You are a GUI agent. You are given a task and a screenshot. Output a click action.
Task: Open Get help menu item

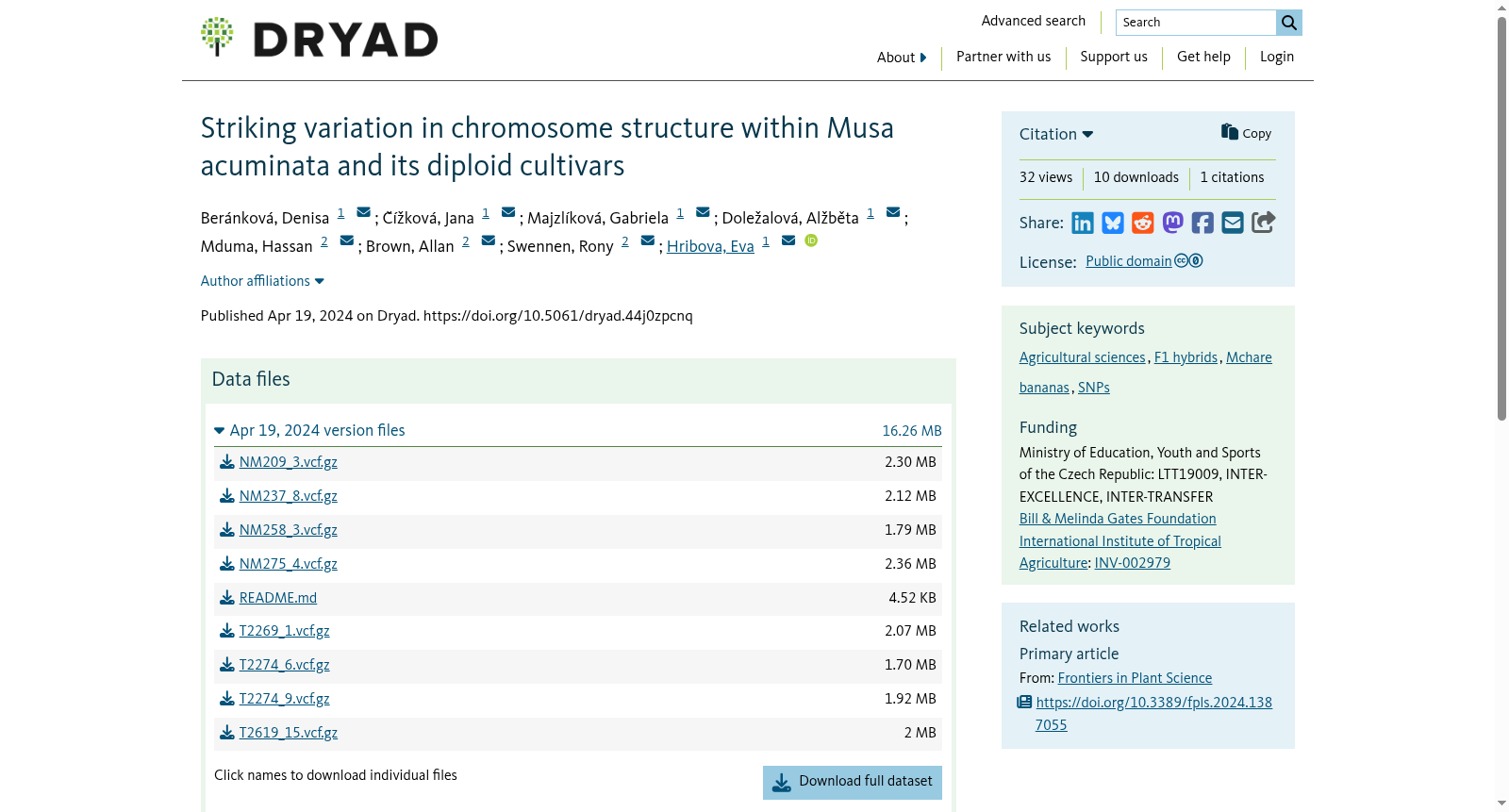pos(1203,57)
